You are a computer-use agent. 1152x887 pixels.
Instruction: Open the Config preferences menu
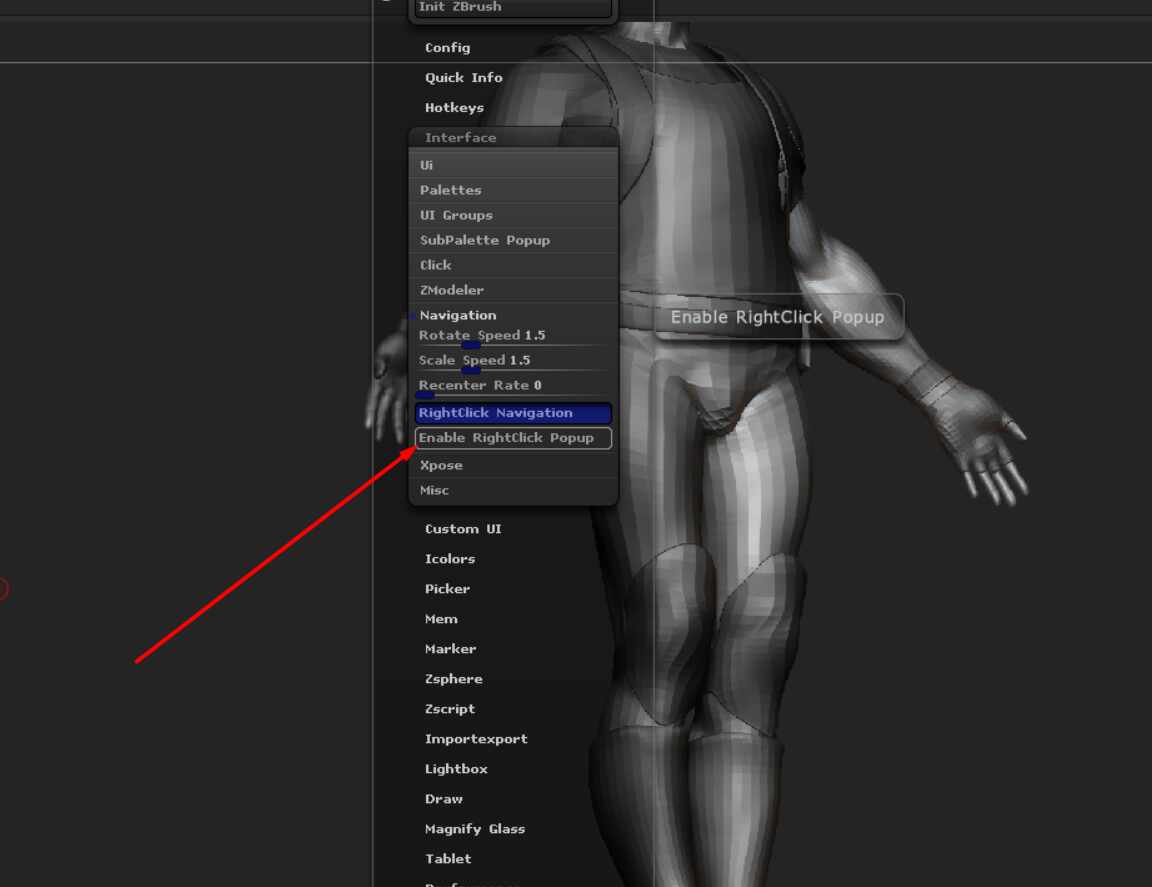[447, 48]
